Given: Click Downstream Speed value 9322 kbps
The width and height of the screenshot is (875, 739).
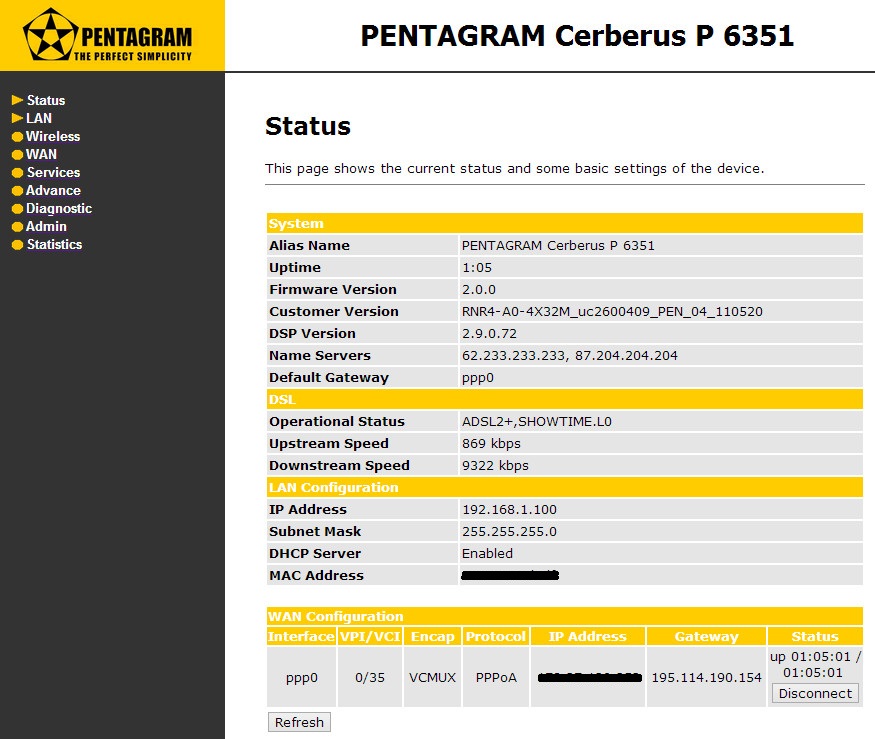Looking at the screenshot, I should [x=495, y=466].
